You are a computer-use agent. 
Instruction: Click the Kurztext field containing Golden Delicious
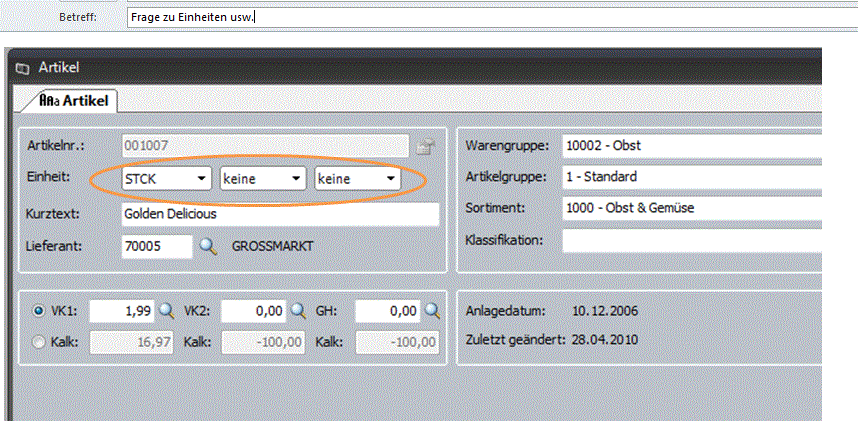click(x=278, y=214)
